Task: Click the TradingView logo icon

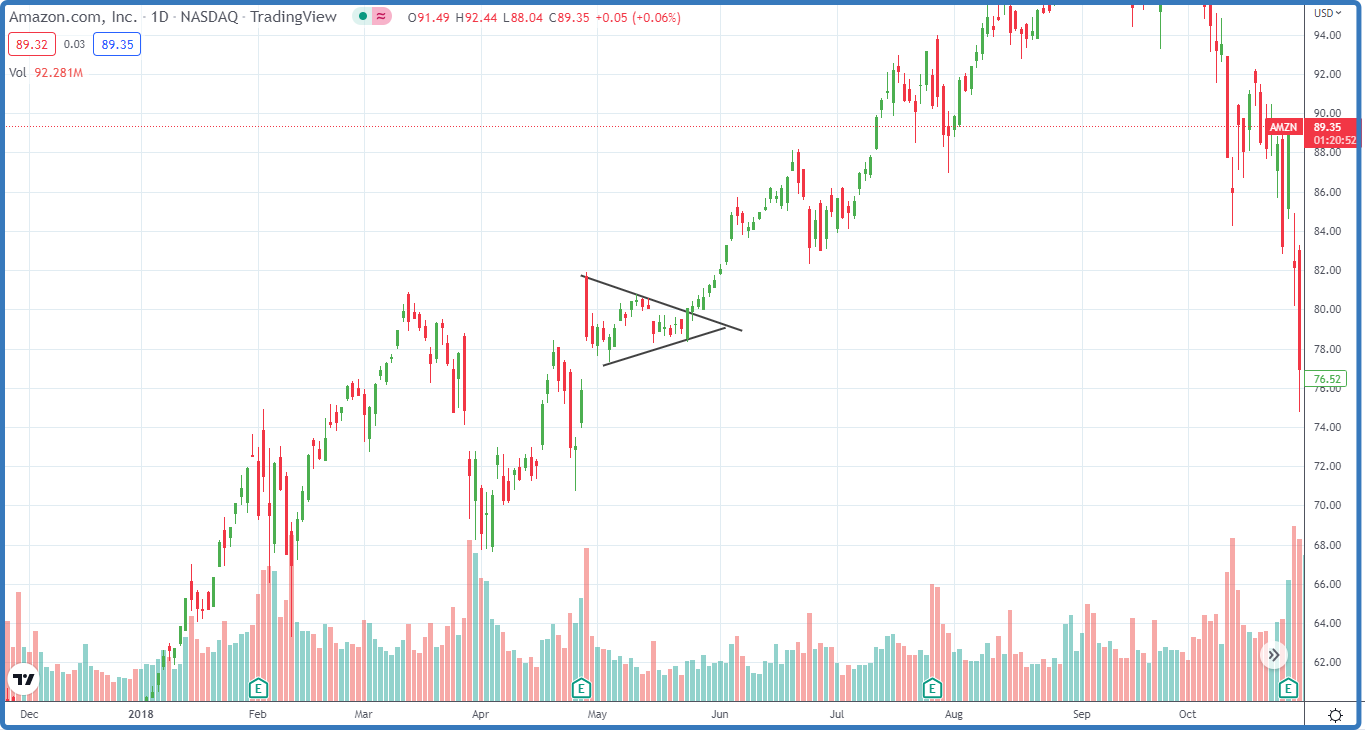Action: click(x=23, y=680)
